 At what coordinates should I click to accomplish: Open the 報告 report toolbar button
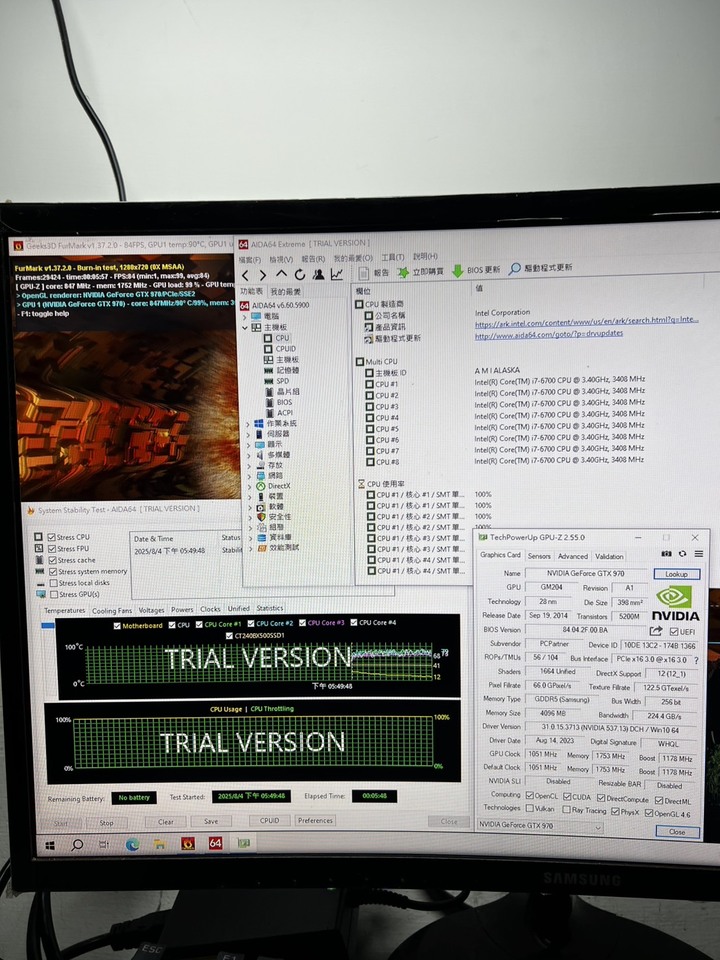coord(373,273)
